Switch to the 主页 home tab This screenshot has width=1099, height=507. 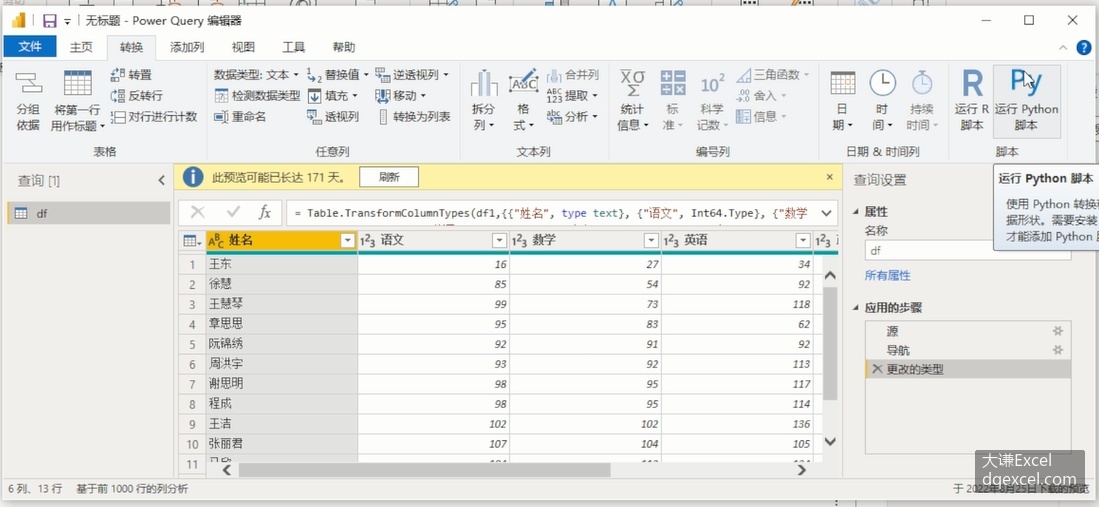coord(81,47)
